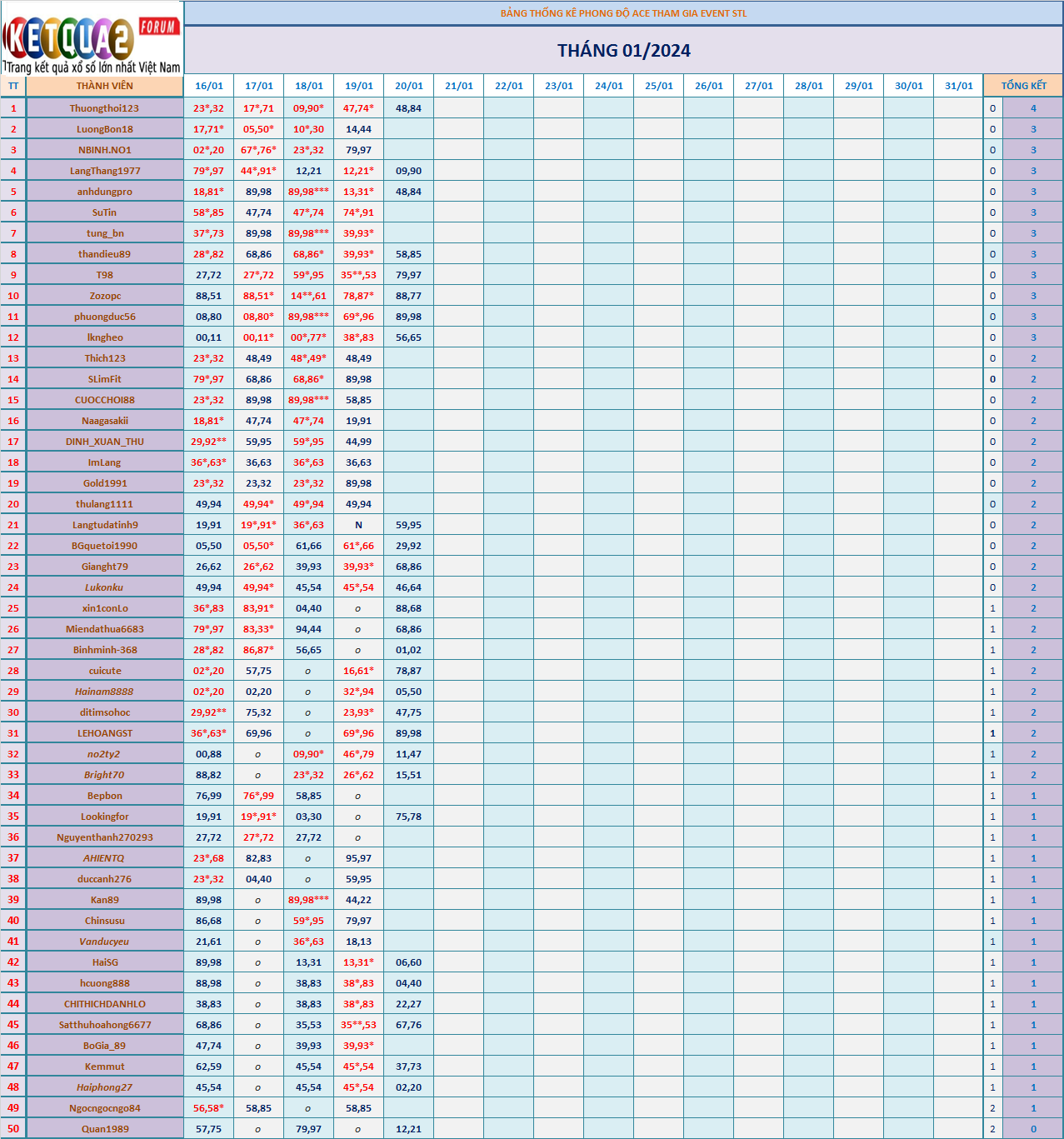The width and height of the screenshot is (1064, 1139).
Task: Select member name Lukonku
Action: tap(105, 587)
